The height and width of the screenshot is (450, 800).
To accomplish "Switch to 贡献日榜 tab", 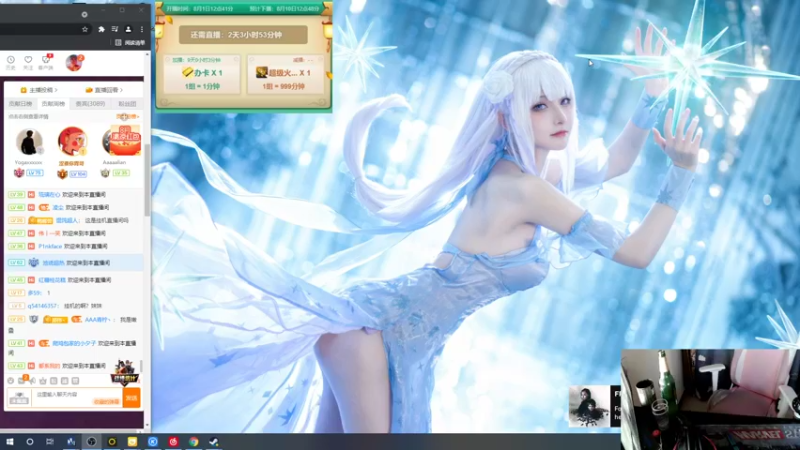I will click(20, 104).
